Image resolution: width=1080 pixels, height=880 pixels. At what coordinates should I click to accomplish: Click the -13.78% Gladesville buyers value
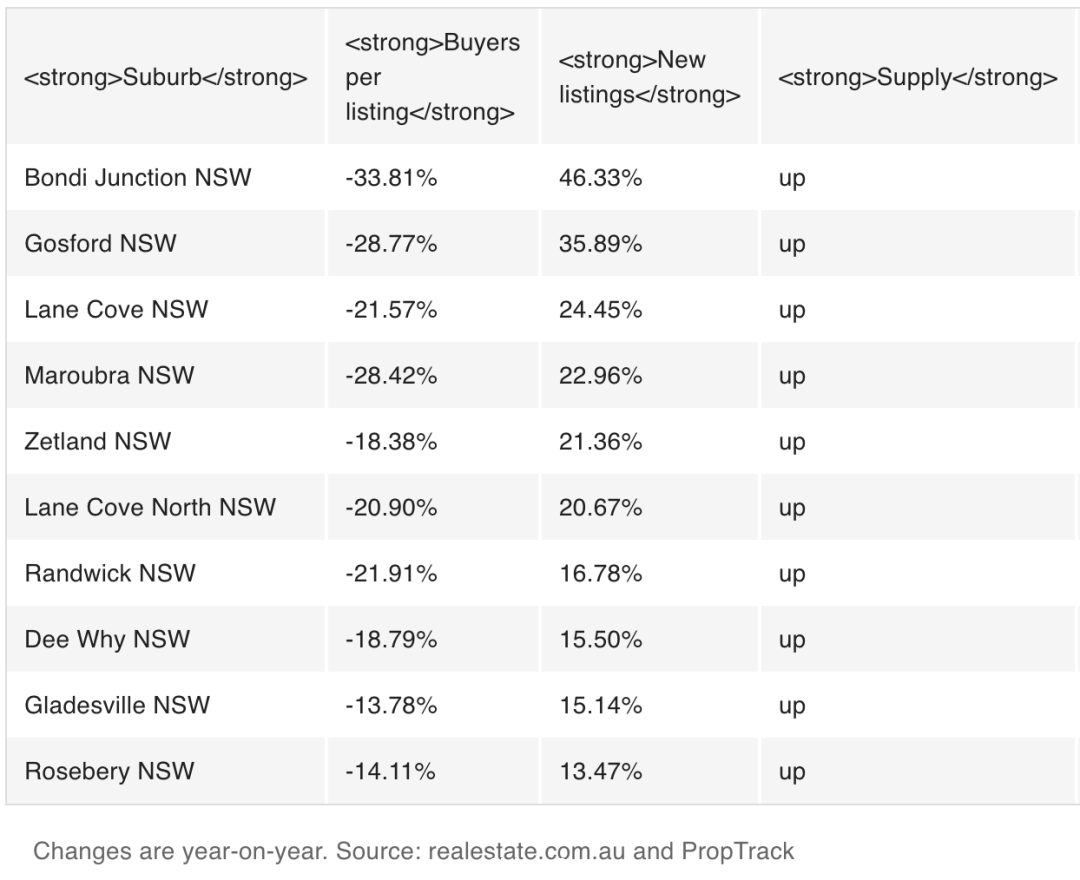coord(391,705)
